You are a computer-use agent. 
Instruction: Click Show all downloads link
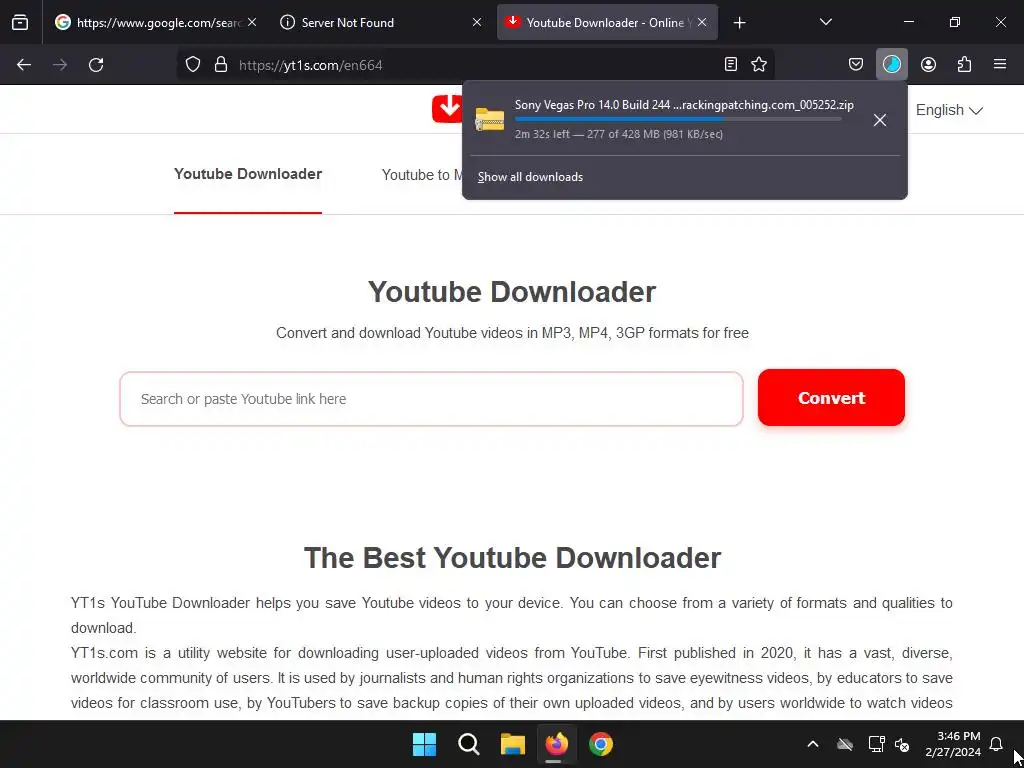pos(530,177)
